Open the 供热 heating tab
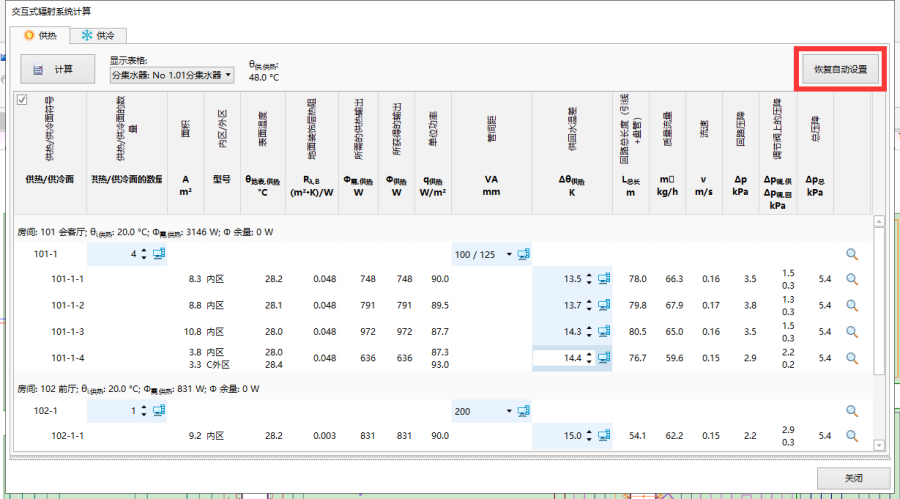900x499 pixels. tap(40, 35)
